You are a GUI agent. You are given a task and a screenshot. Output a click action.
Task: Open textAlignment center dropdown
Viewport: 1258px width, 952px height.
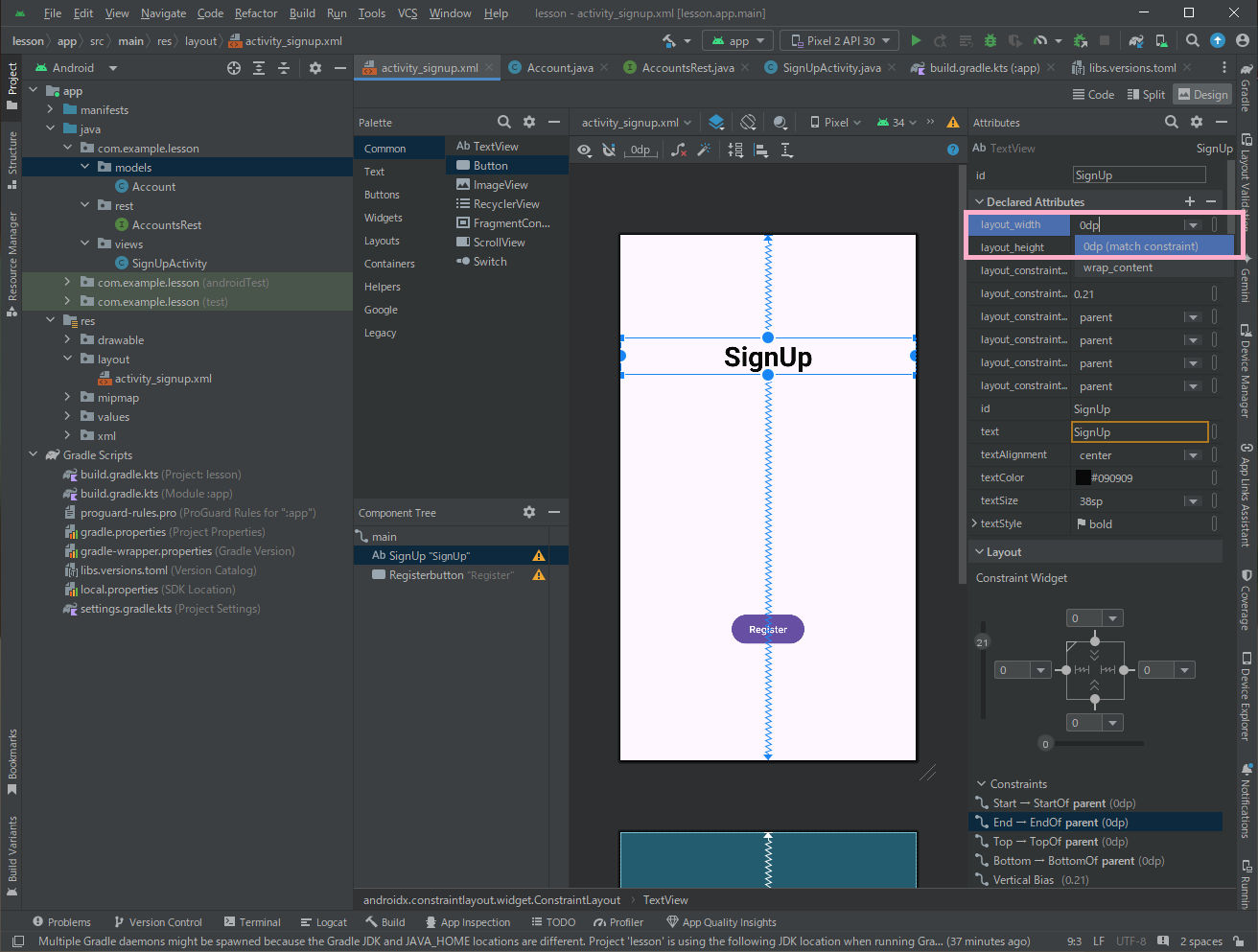click(x=1192, y=455)
